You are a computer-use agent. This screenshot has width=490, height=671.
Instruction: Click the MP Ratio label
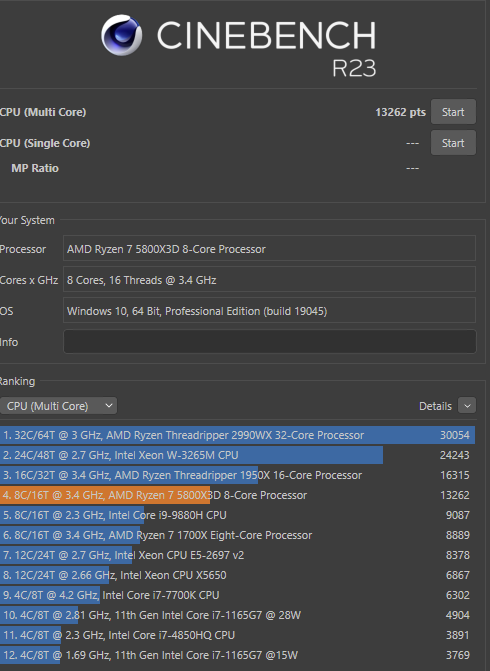coord(35,168)
